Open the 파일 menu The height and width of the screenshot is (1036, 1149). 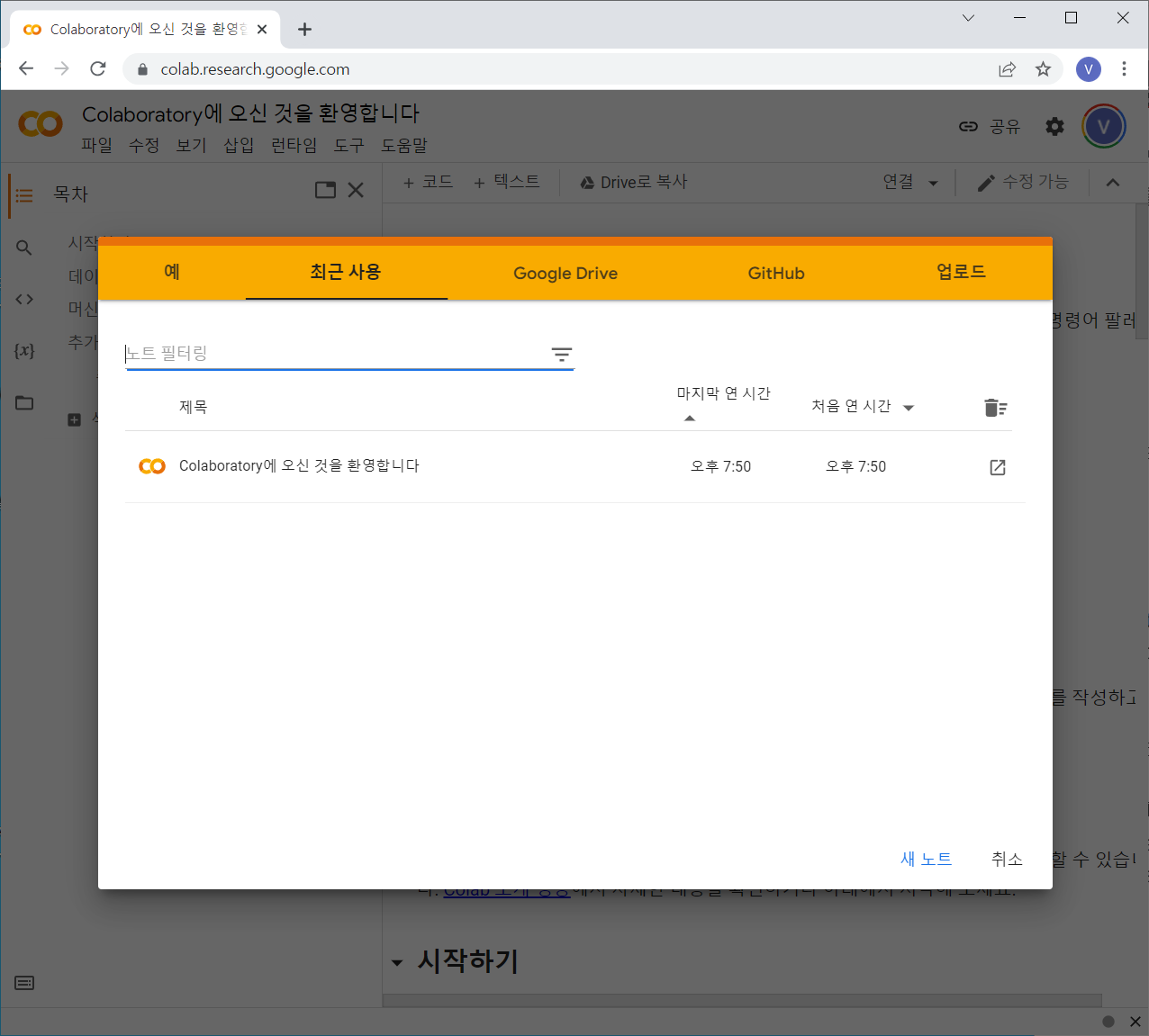(x=96, y=145)
